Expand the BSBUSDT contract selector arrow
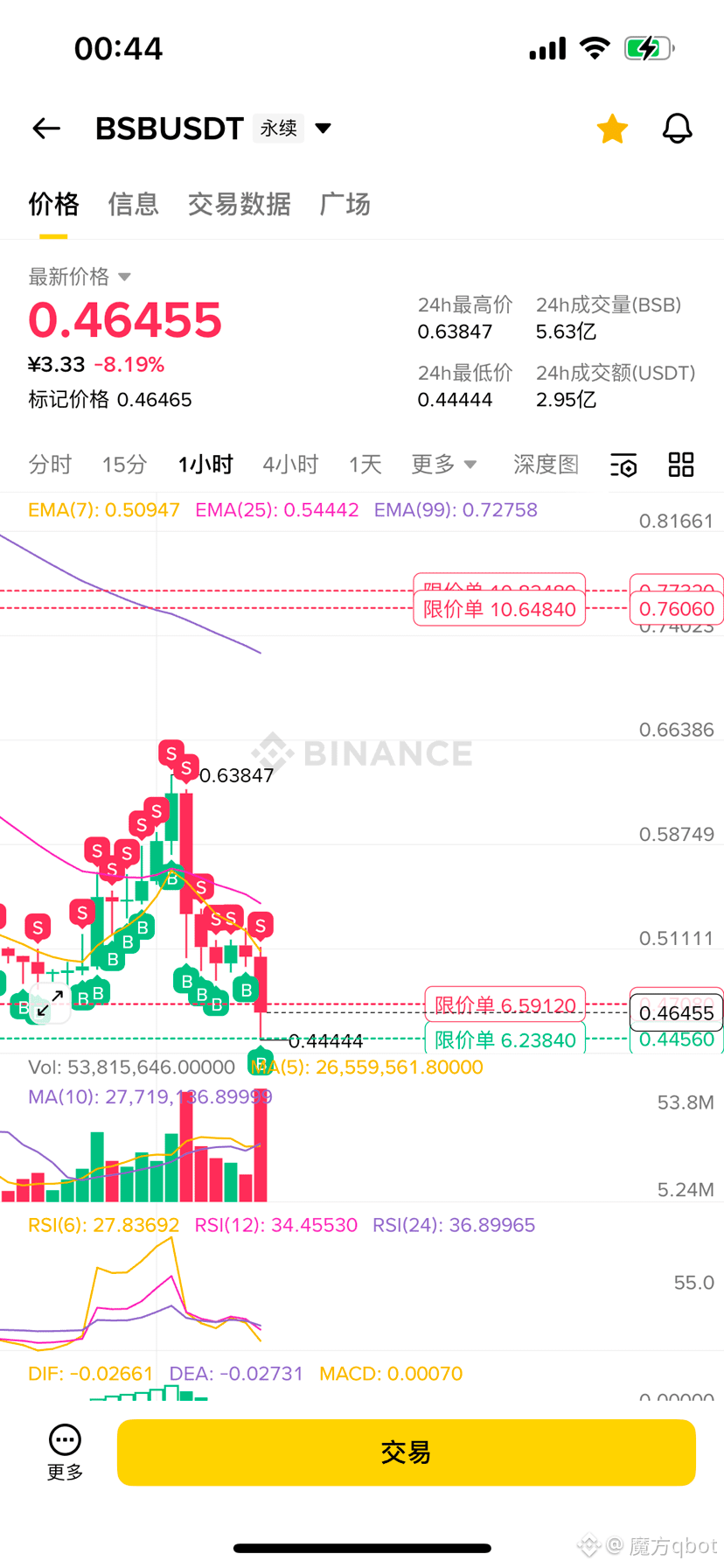Viewport: 724px width, 1568px height. click(324, 129)
